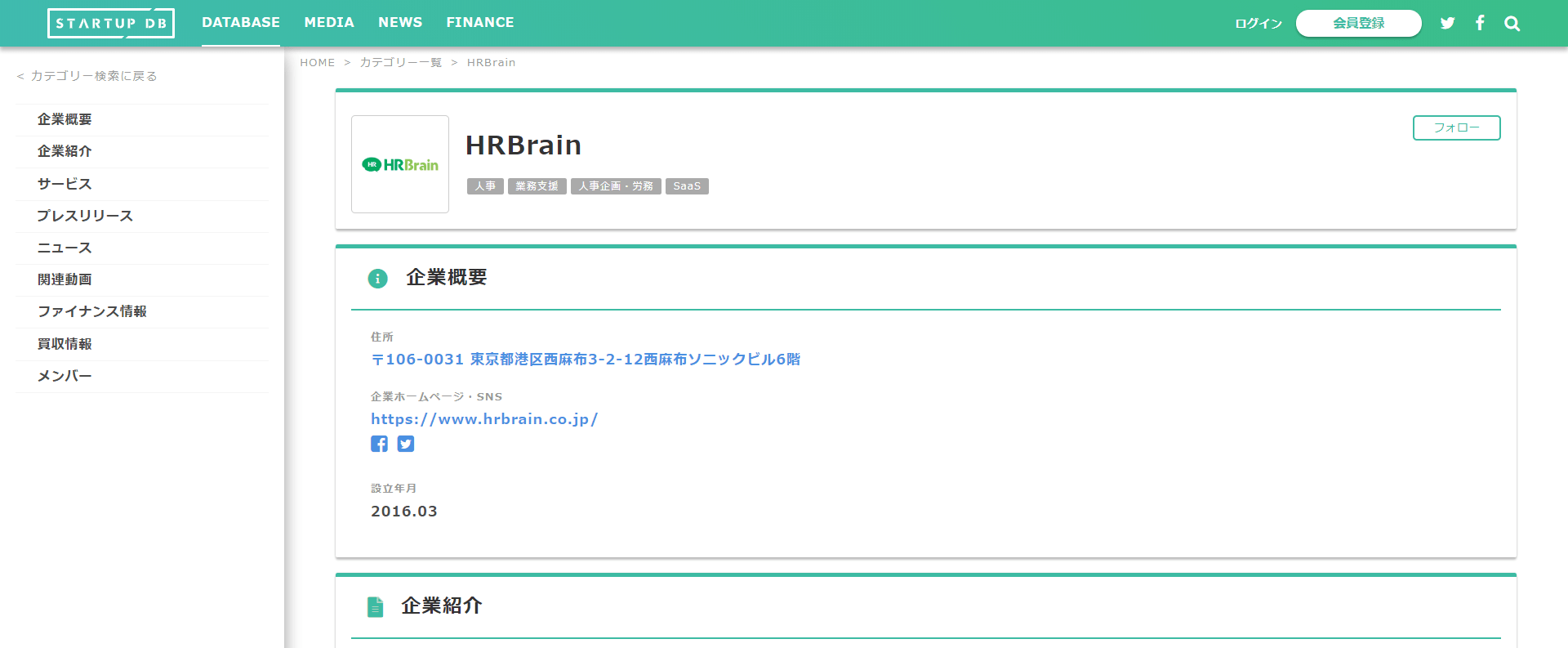The height and width of the screenshot is (648, 1568).
Task: Select 企業紹介 in the sidebar
Action: tap(142, 151)
